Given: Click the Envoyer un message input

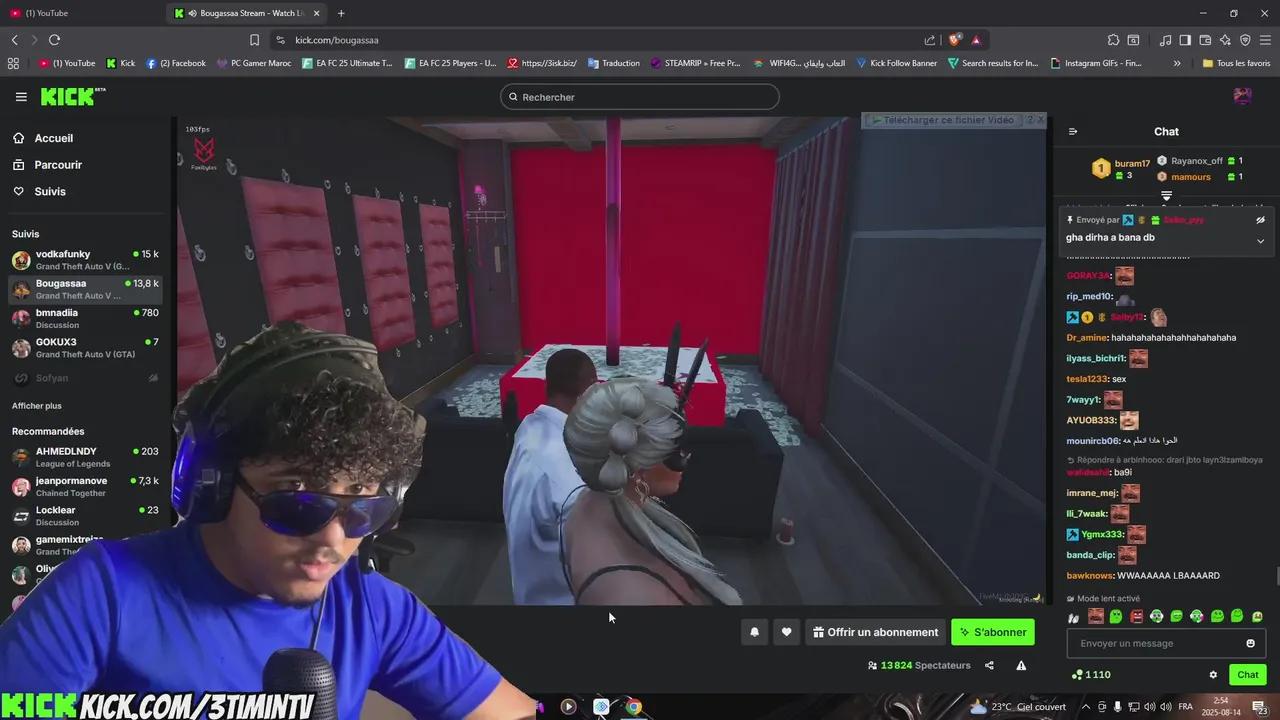Looking at the screenshot, I should (x=1166, y=643).
